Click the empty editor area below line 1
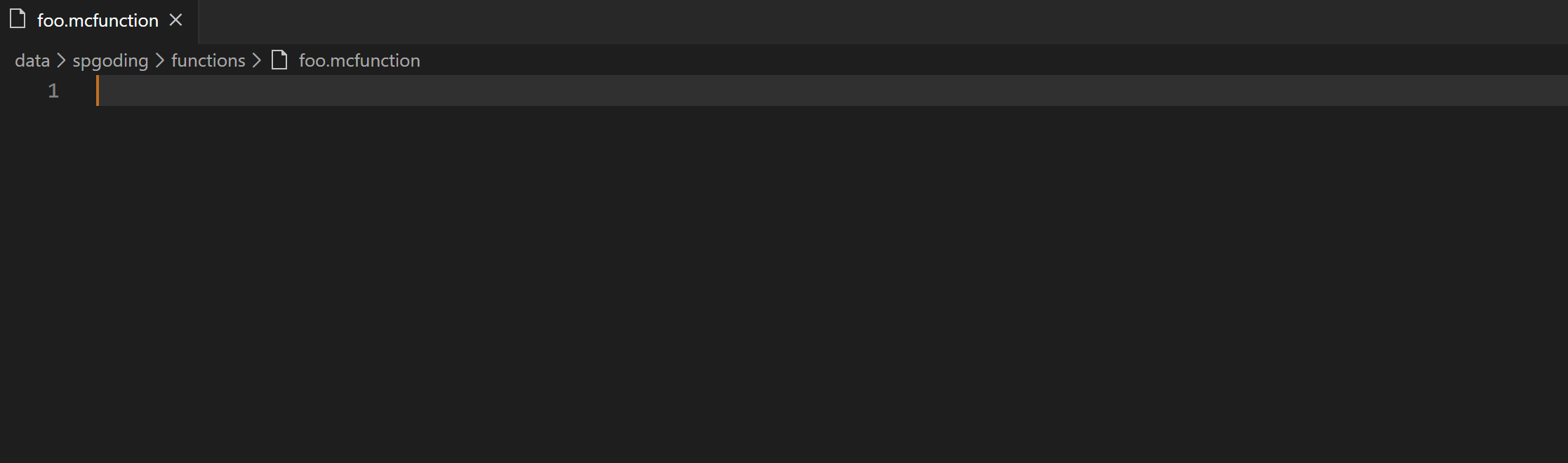The image size is (1568, 463). coord(828,281)
